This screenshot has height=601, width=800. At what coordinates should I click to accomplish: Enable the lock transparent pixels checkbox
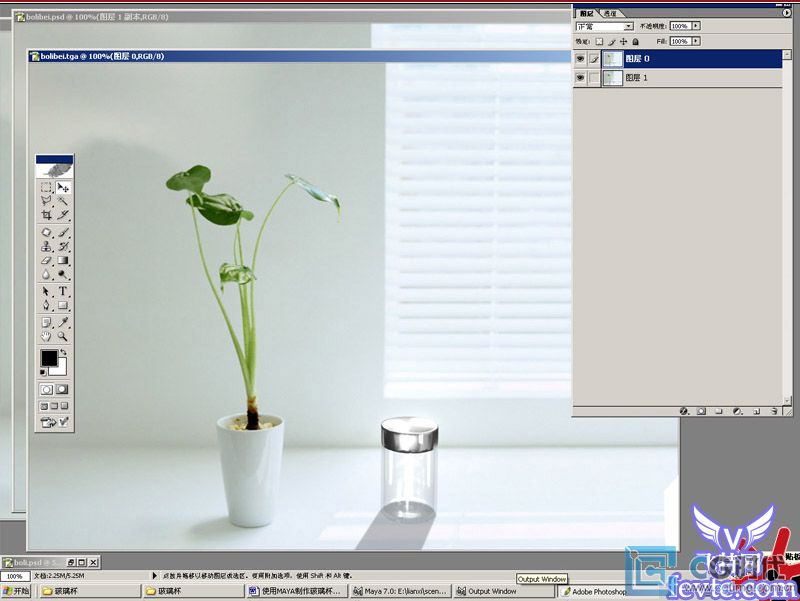coord(599,42)
